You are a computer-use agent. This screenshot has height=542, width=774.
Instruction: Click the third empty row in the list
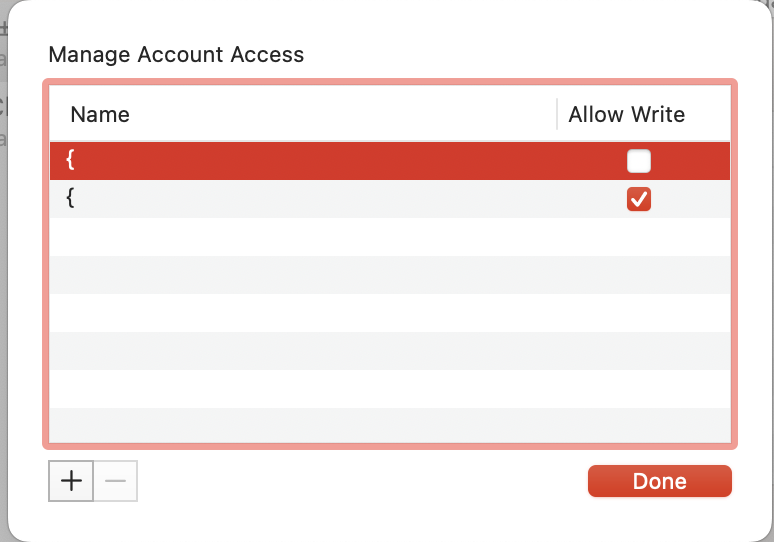tap(390, 313)
